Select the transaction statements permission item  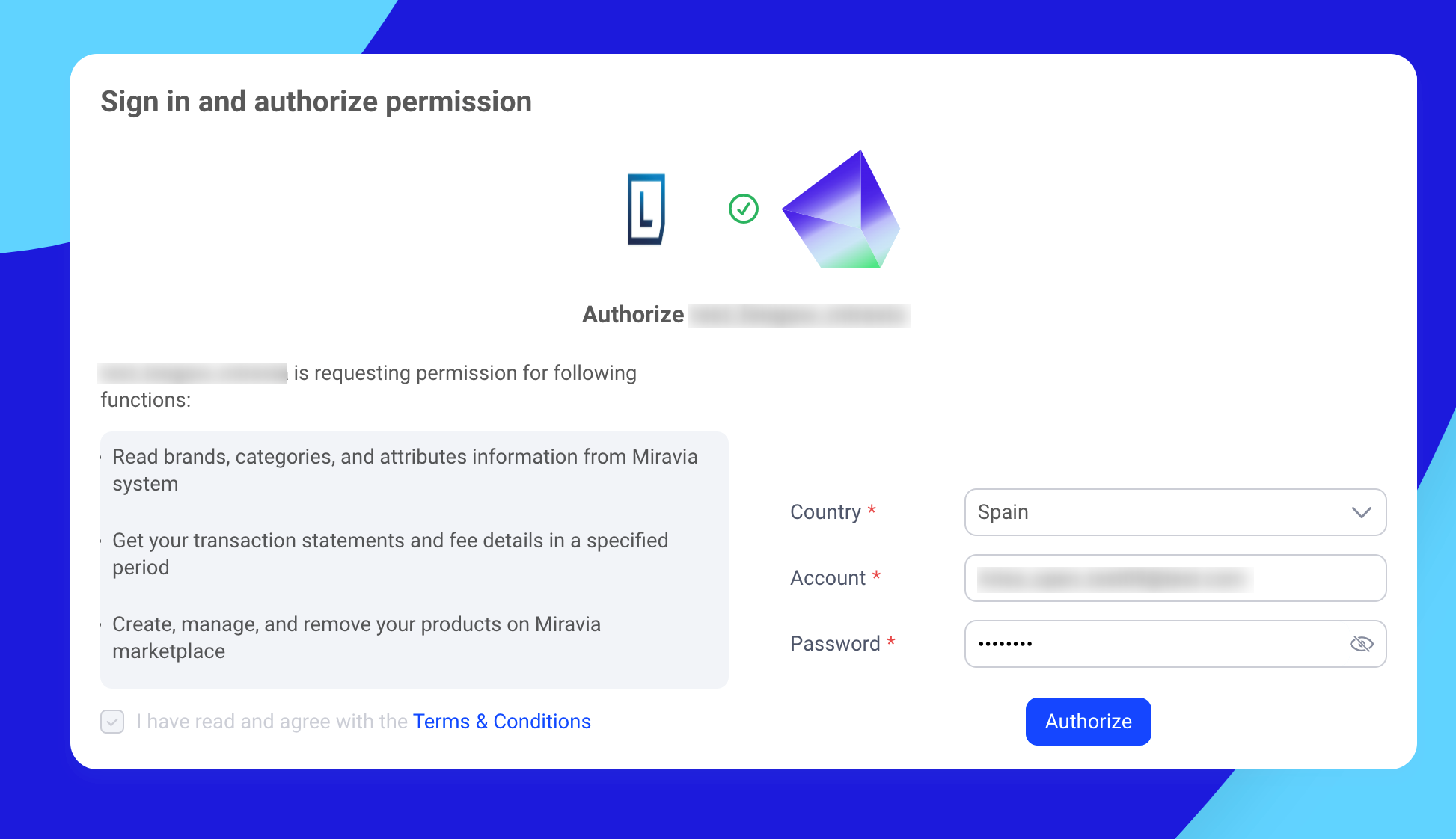pos(389,553)
